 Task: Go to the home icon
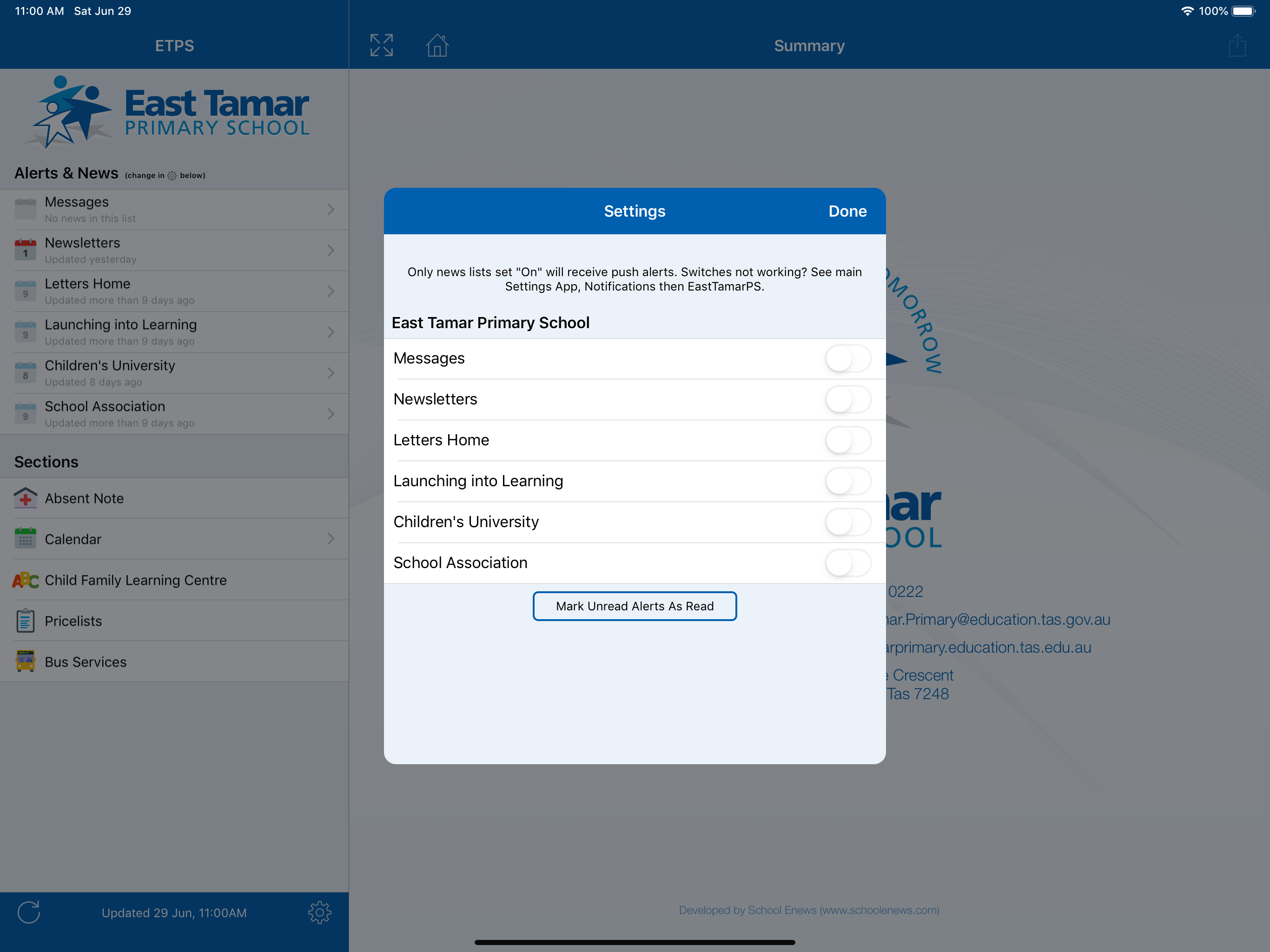tap(437, 45)
